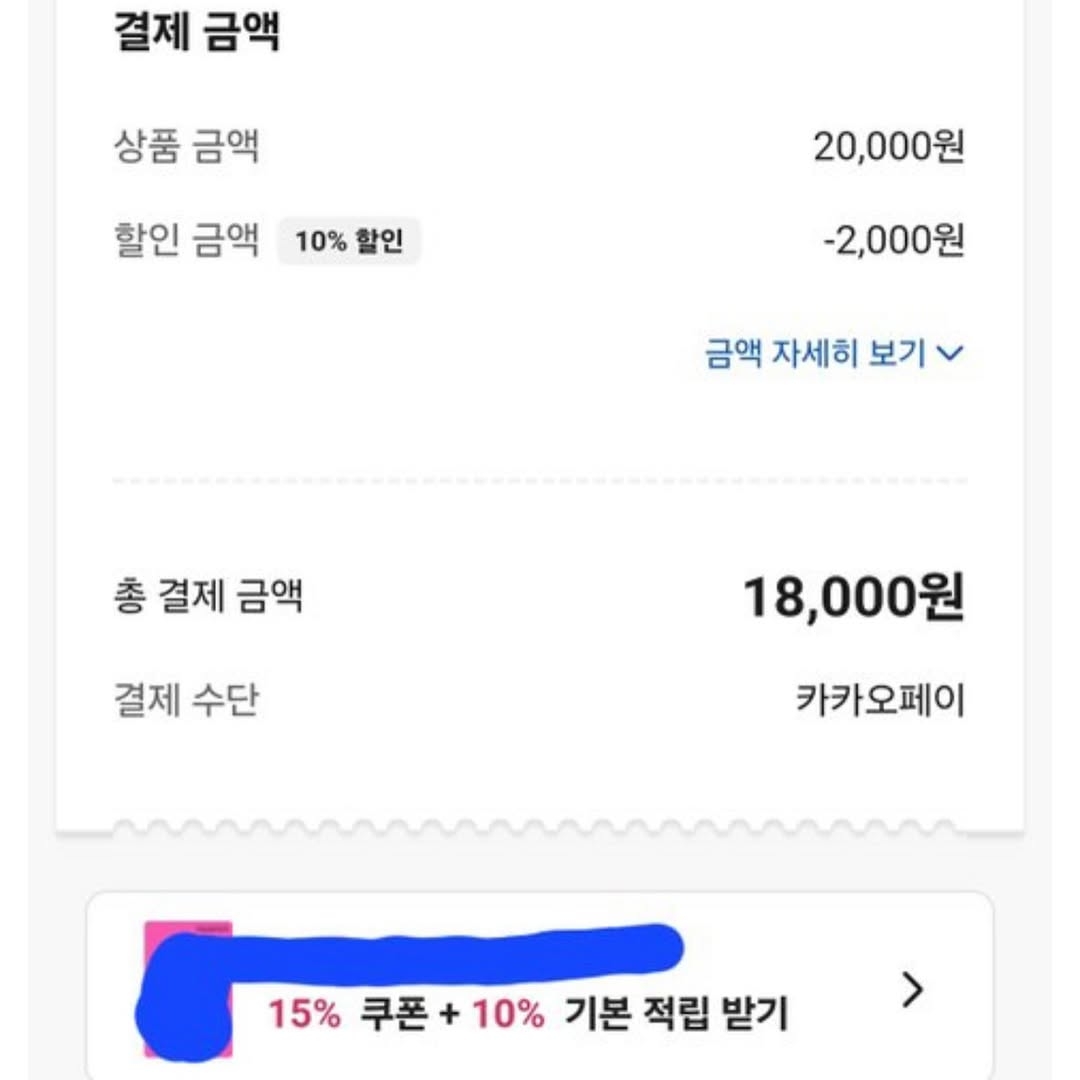Click the 카카오페이 payment method
The height and width of the screenshot is (1080, 1080).
pos(880,700)
